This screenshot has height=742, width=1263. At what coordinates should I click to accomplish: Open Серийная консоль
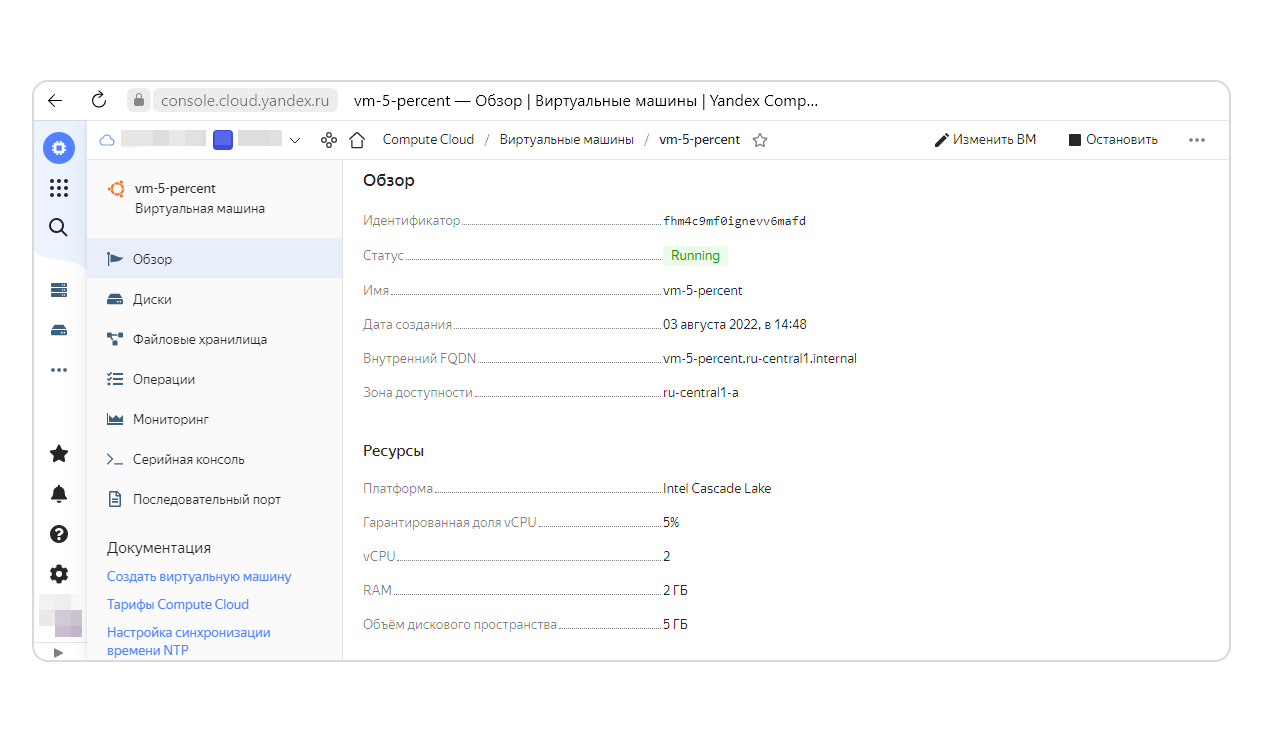tap(214, 459)
